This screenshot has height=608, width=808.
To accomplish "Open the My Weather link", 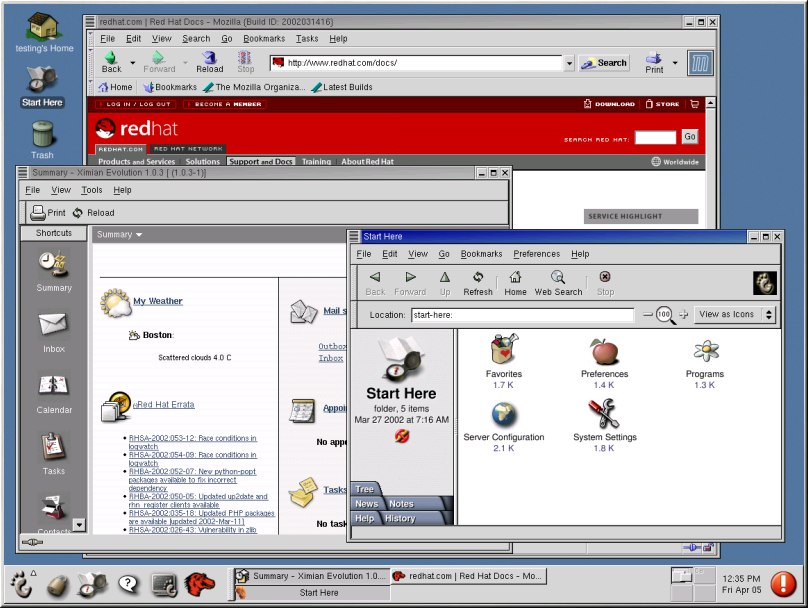I will (x=158, y=301).
